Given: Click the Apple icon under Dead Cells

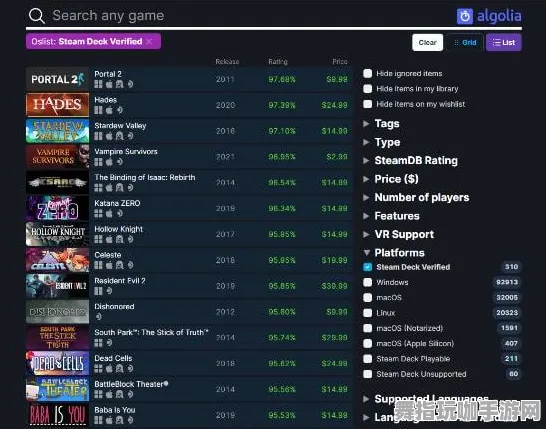Looking at the screenshot, I should [109, 368].
